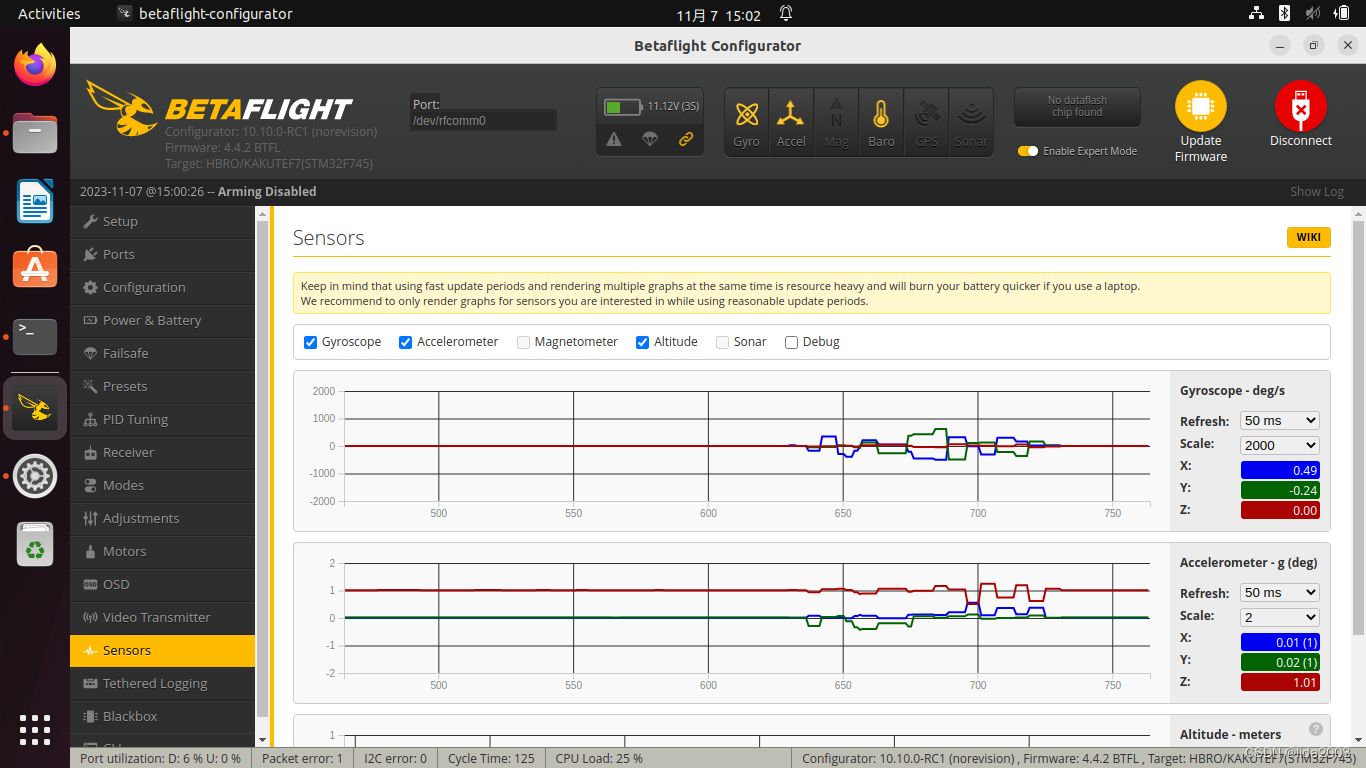Click the notification bell in top bar
The width and height of the screenshot is (1366, 768).
pos(786,14)
